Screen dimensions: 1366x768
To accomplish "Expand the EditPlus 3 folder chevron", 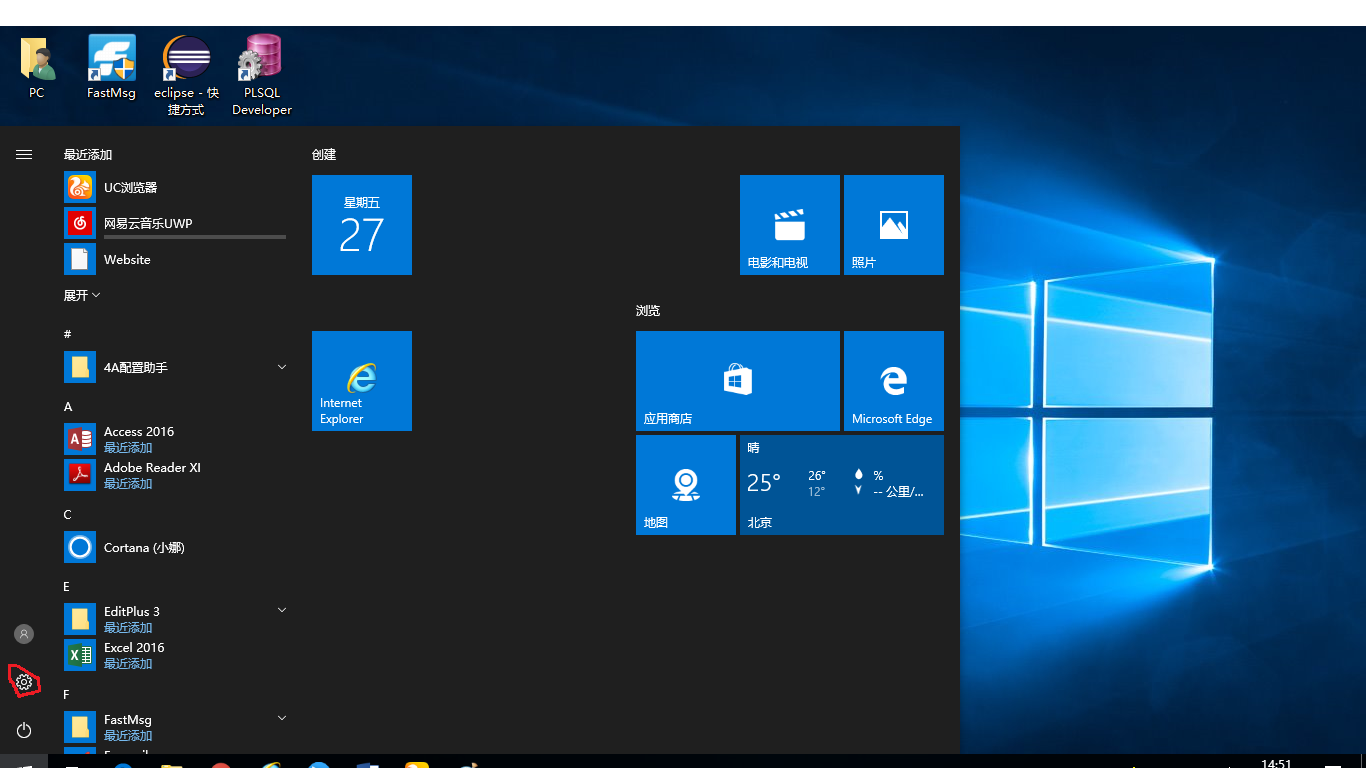I will [282, 610].
